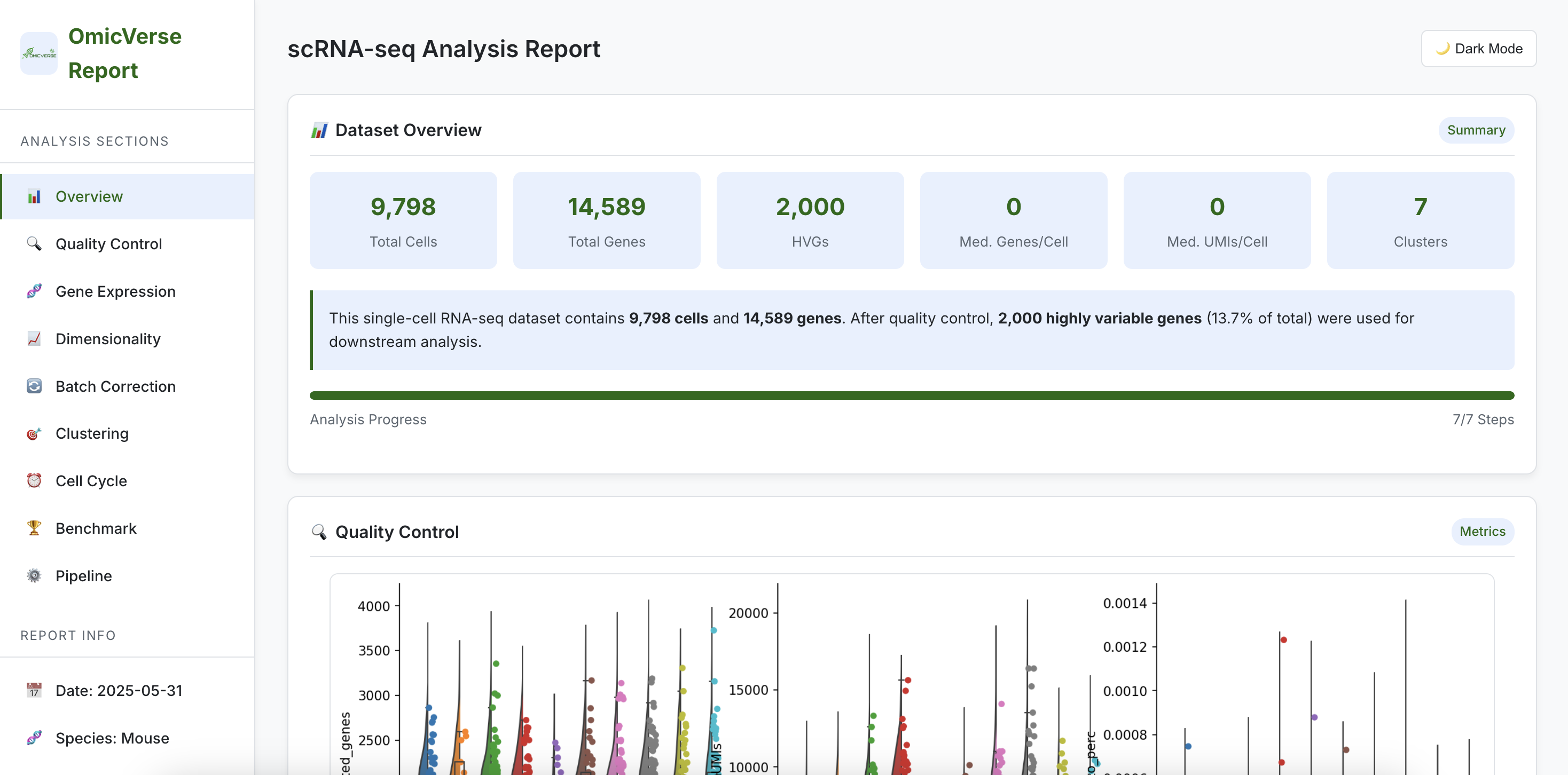Image resolution: width=1568 pixels, height=775 pixels.
Task: Click the OmicVerse logo icon
Action: pyautogui.click(x=39, y=53)
